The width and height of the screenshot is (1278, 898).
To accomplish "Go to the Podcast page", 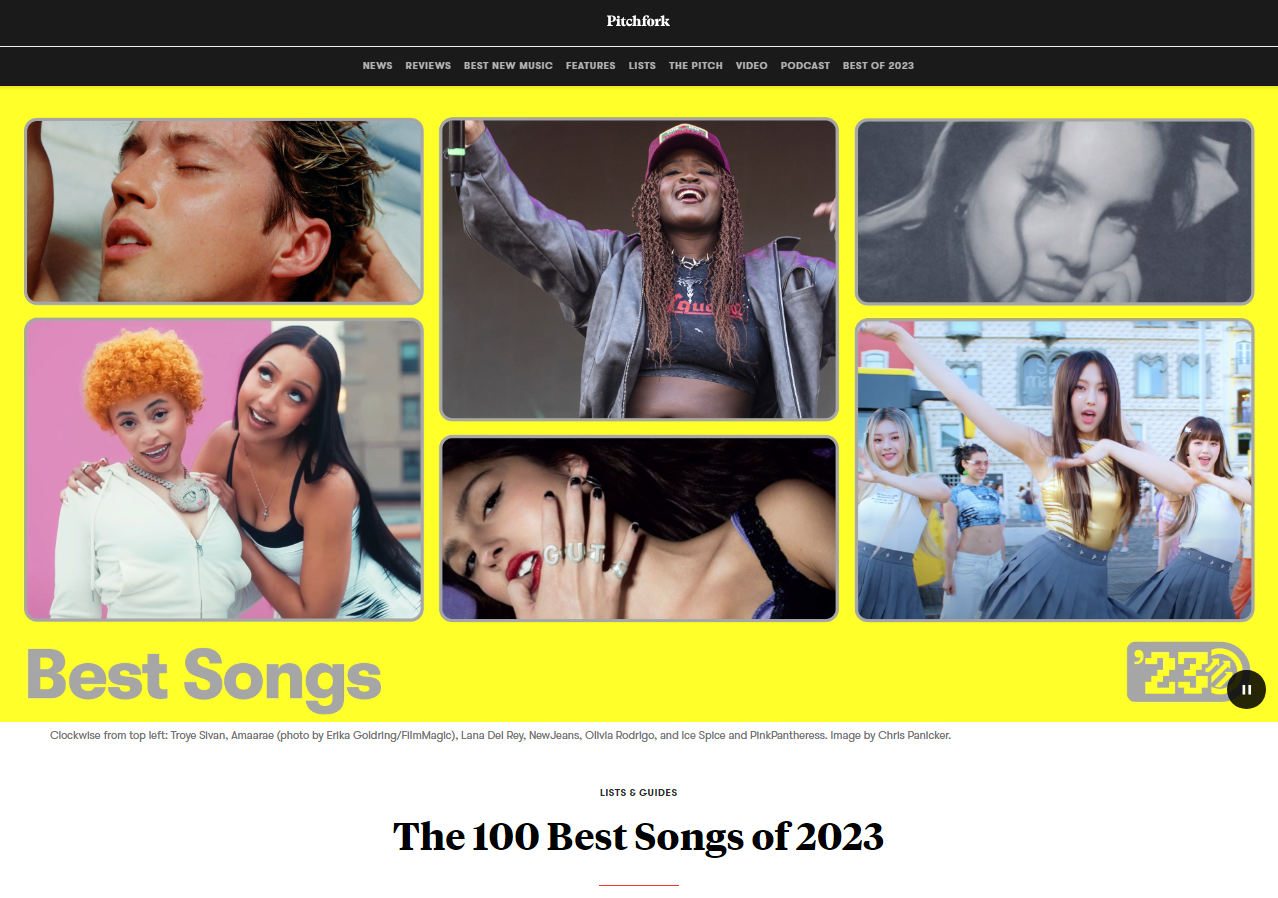I will tap(805, 66).
